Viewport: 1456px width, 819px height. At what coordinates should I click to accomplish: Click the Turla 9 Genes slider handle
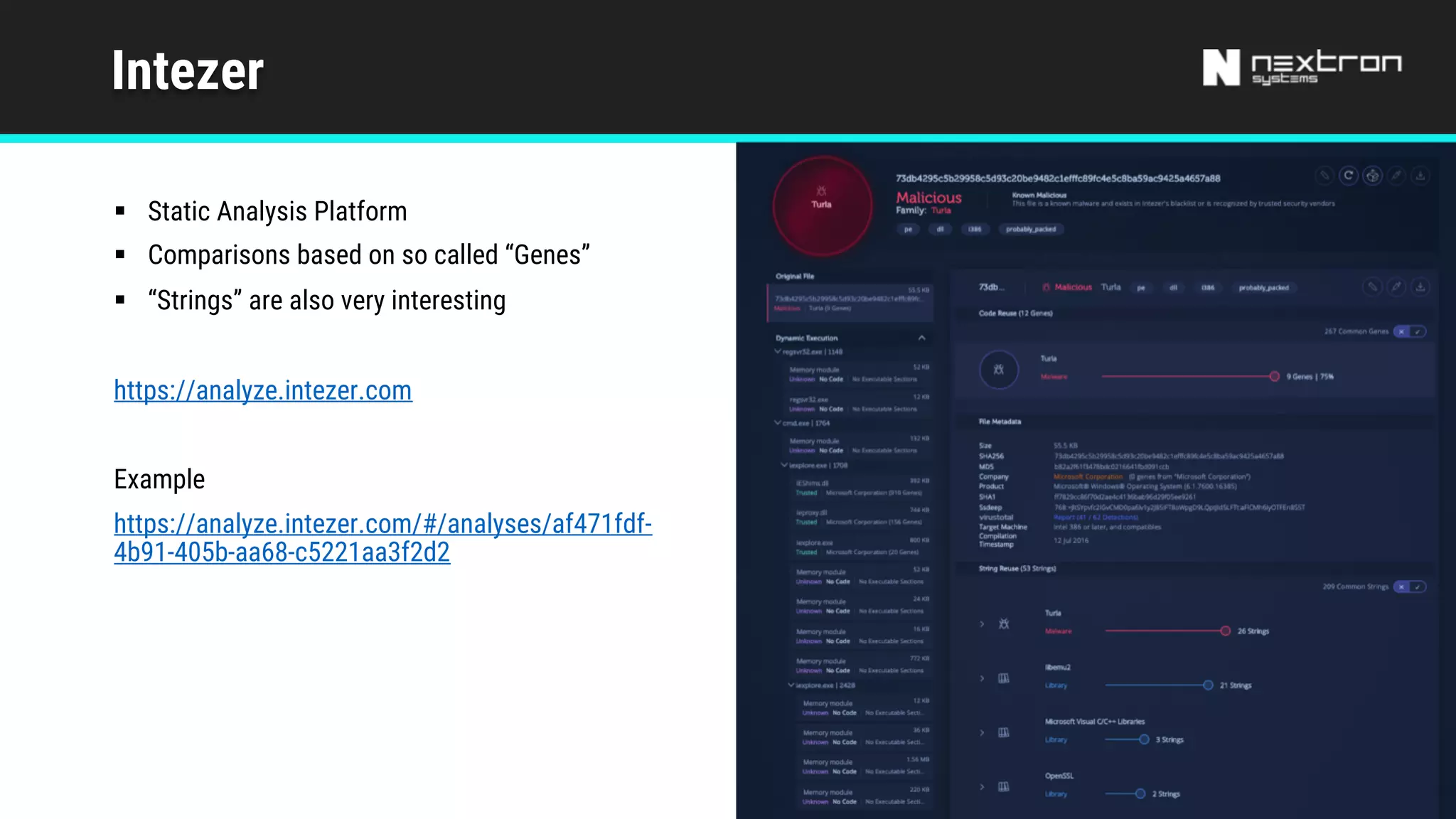click(x=1275, y=376)
